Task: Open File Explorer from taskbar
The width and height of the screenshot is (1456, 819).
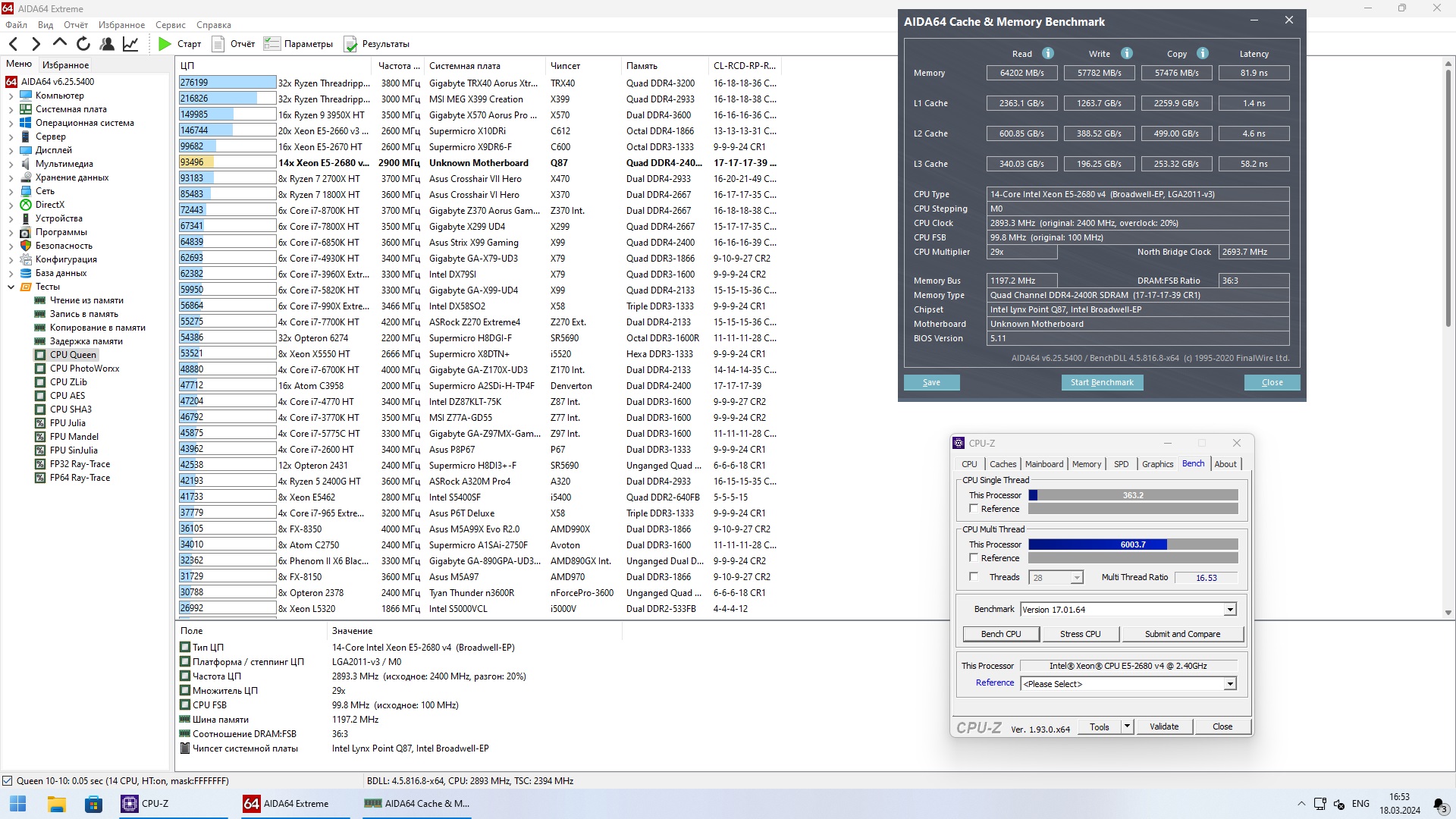Action: point(56,804)
